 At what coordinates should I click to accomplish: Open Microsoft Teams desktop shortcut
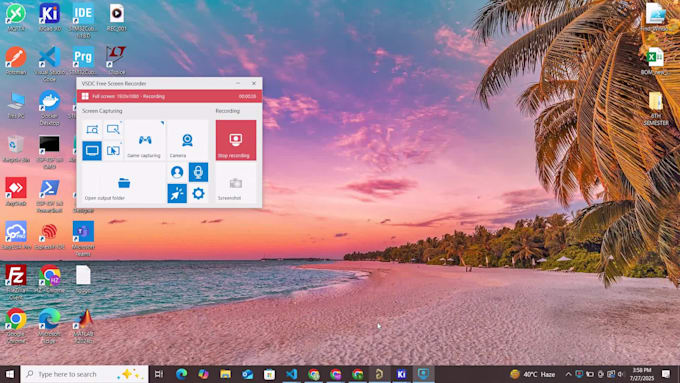pos(83,239)
